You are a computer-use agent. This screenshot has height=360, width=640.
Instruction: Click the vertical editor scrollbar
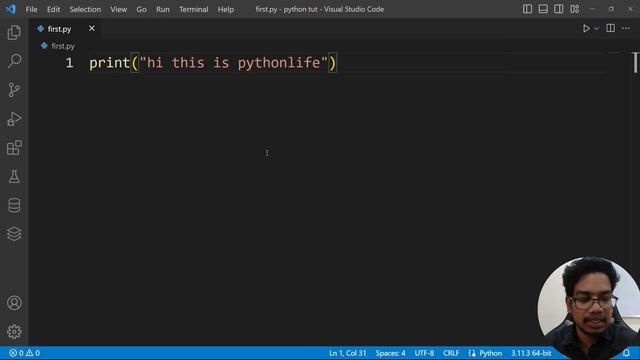[636, 63]
